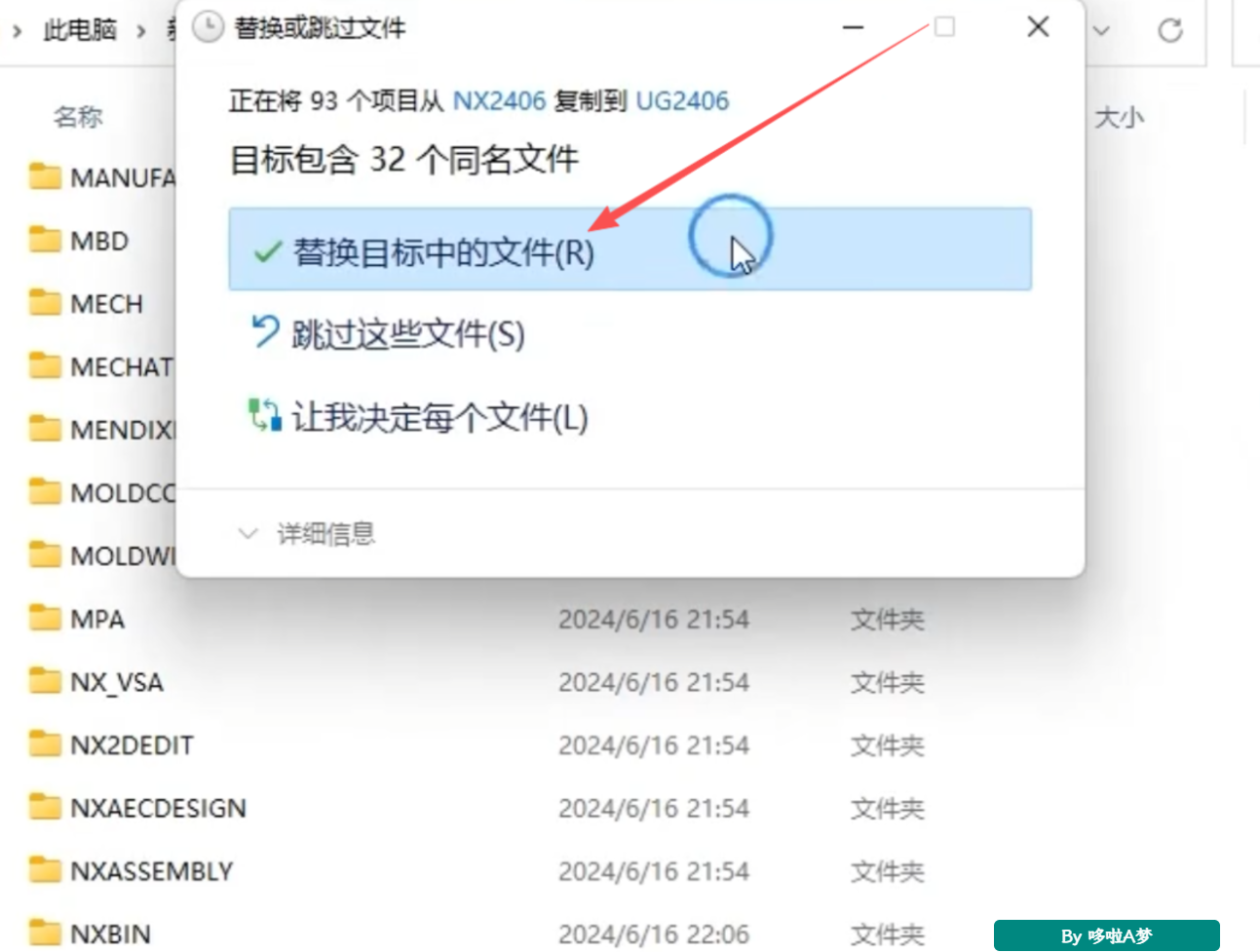This screenshot has width=1260, height=952.
Task: Select the MBD folder icon
Action: point(45,240)
